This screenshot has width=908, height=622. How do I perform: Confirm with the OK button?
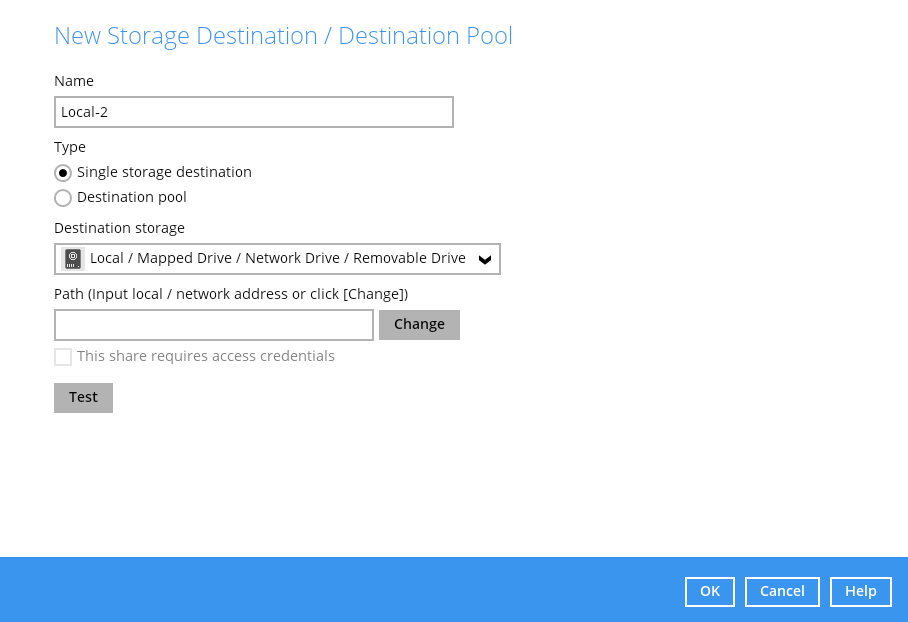click(x=709, y=592)
